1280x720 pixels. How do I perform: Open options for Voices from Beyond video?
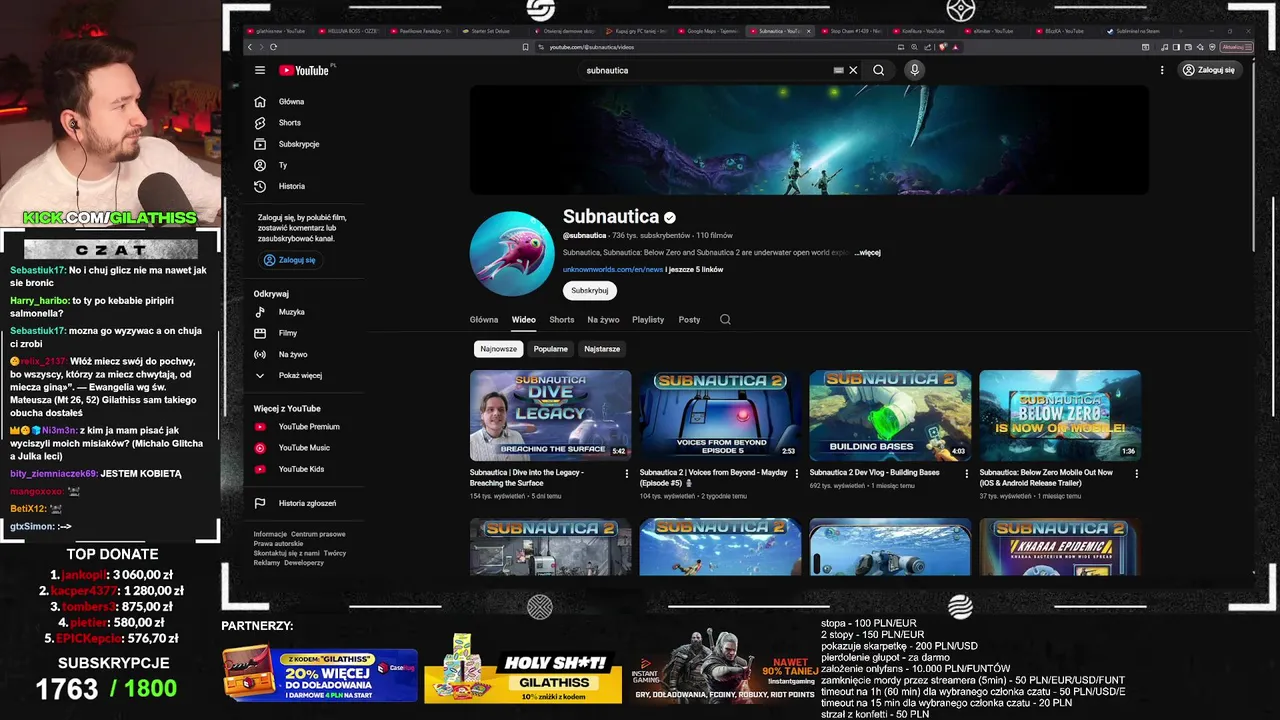click(x=797, y=473)
